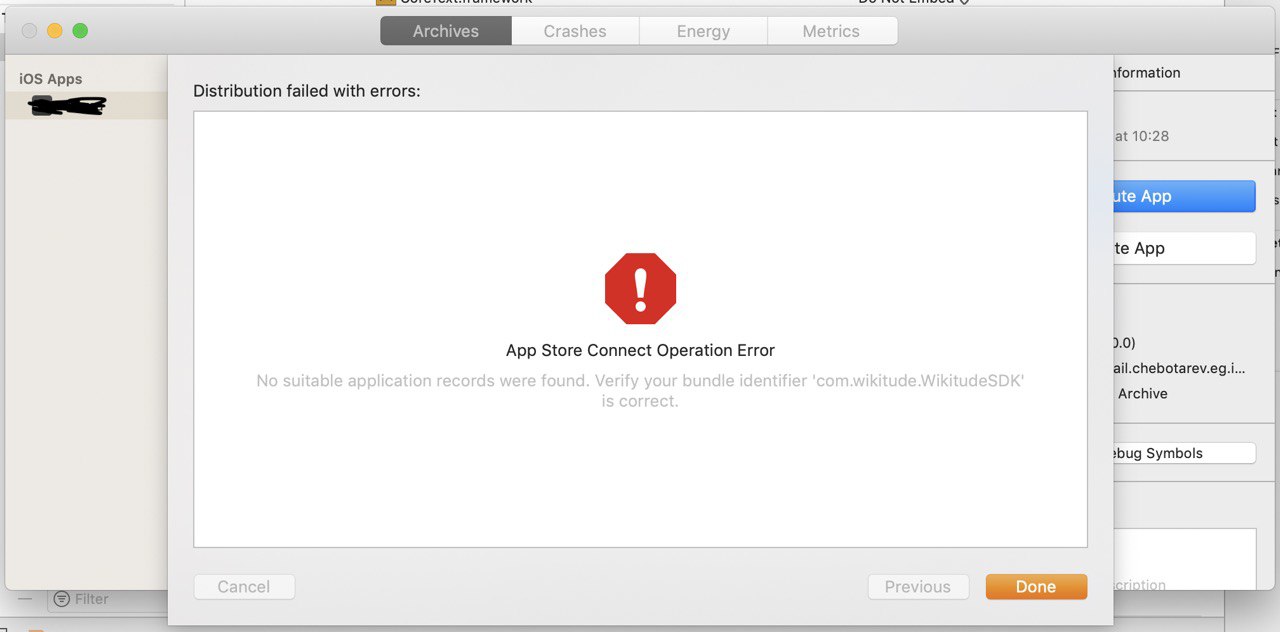
Task: Click 'No suitable application records were found' message
Action: (641, 391)
